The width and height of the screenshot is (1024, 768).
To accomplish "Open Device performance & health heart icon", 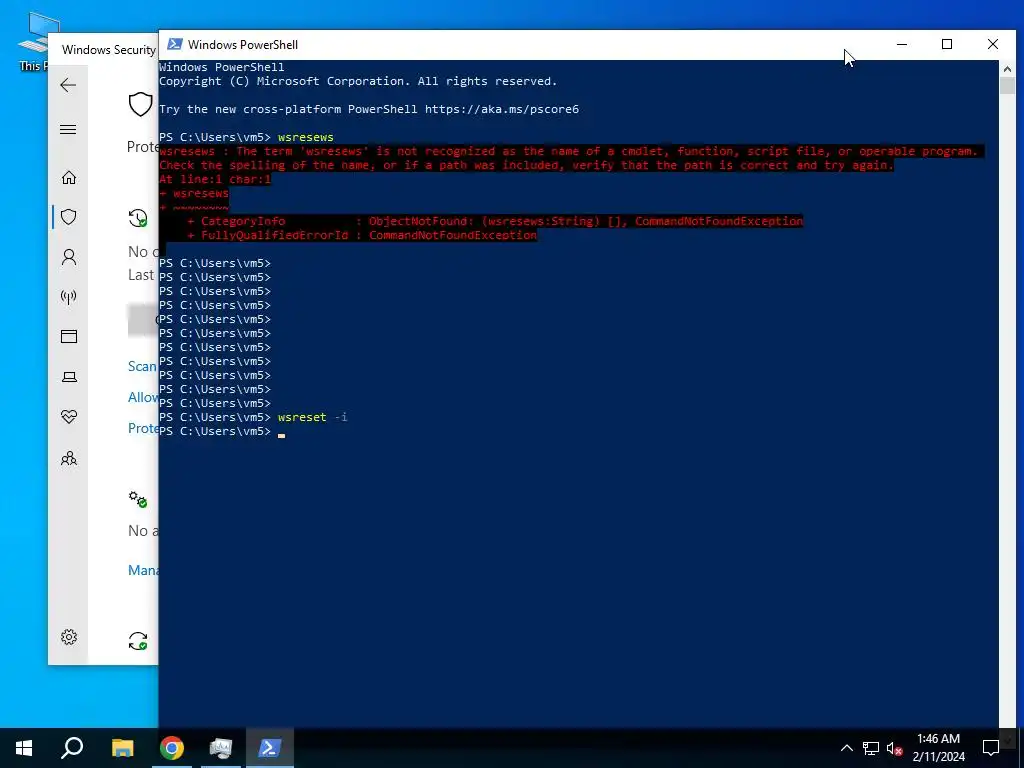I will point(69,417).
